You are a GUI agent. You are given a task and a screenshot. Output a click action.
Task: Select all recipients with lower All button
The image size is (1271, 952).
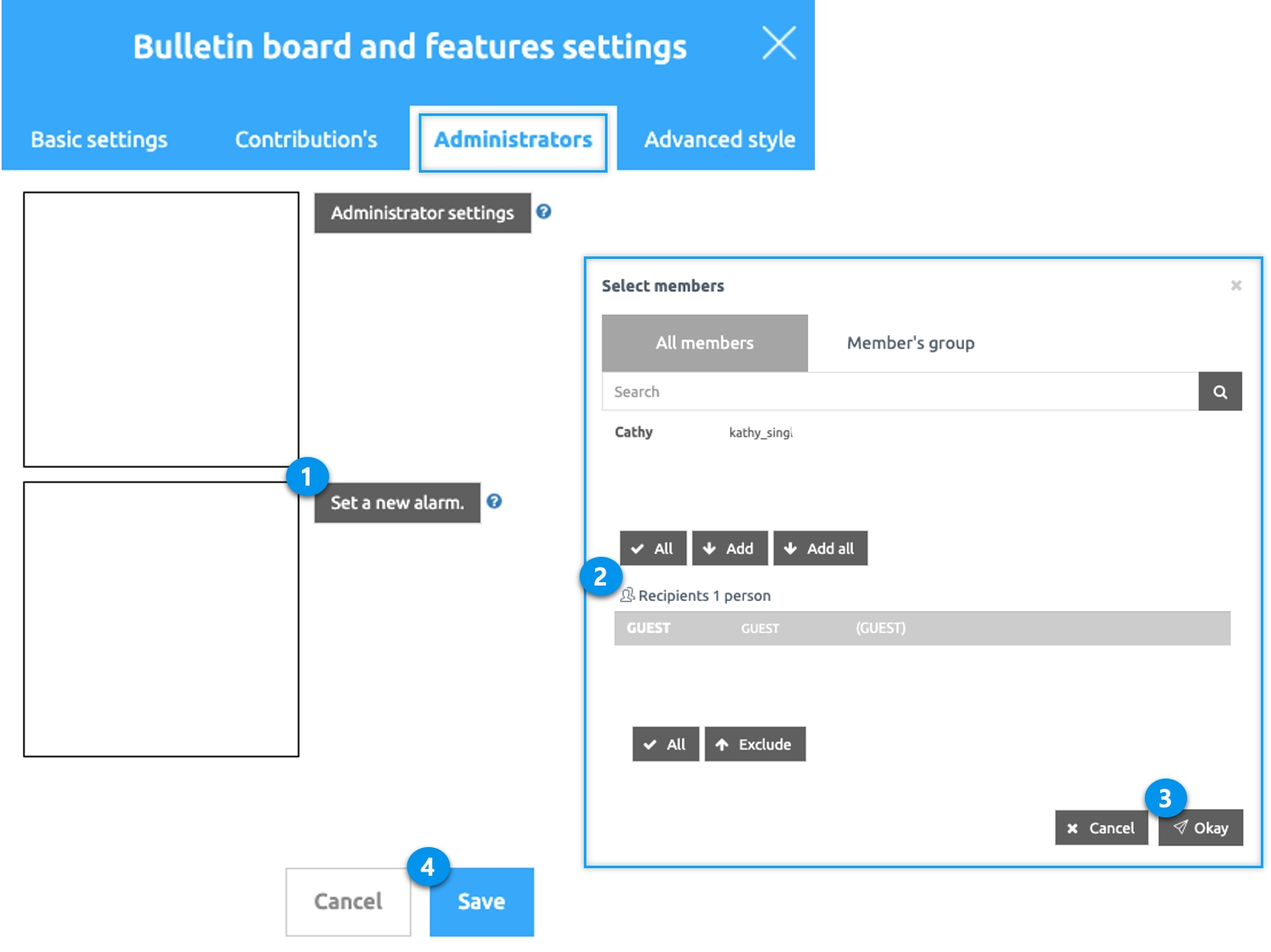point(666,745)
